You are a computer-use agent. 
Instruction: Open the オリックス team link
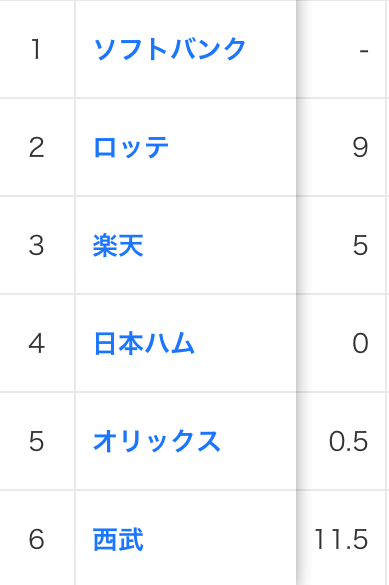157,441
